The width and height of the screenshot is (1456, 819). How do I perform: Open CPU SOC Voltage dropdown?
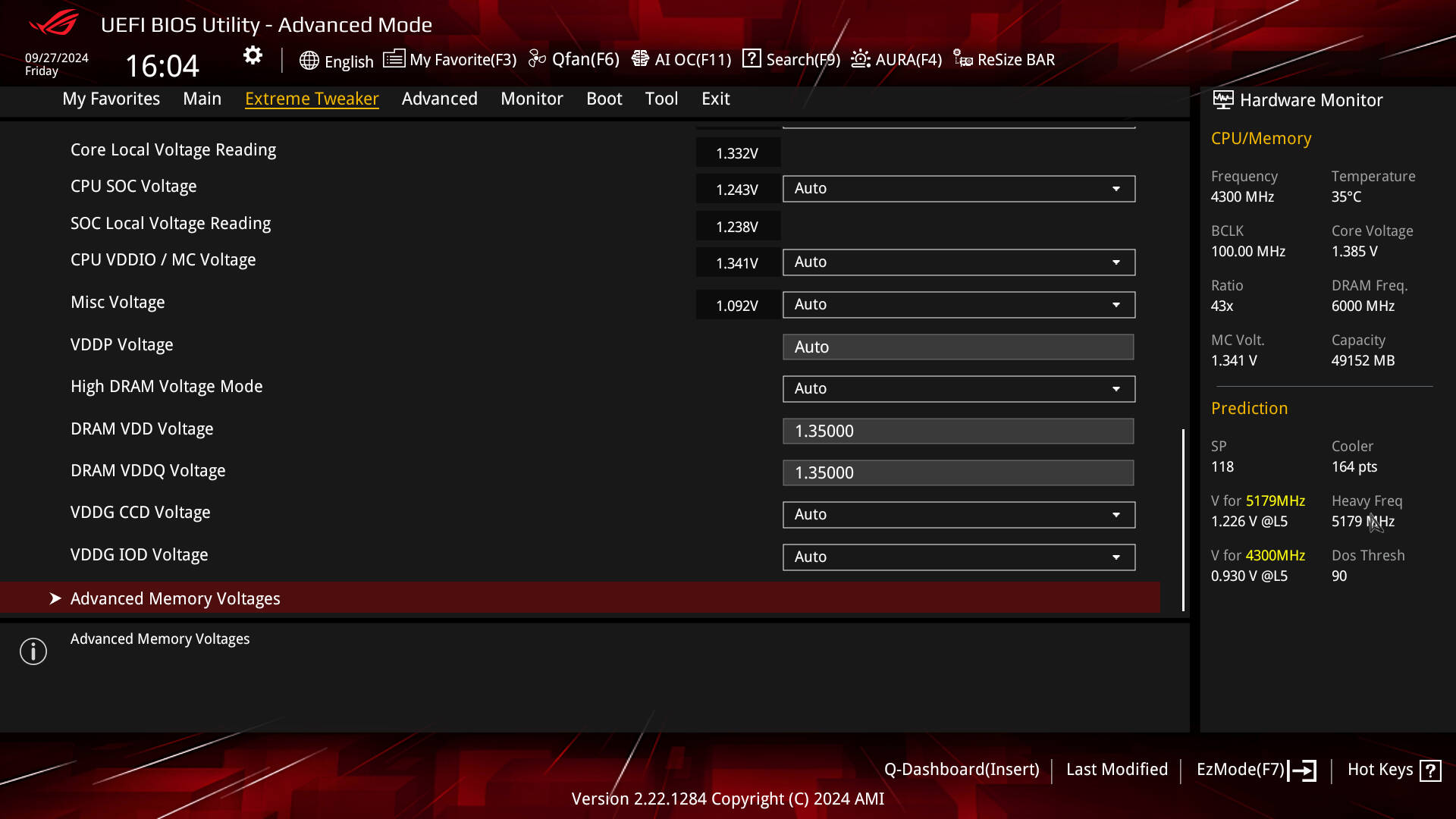click(959, 189)
